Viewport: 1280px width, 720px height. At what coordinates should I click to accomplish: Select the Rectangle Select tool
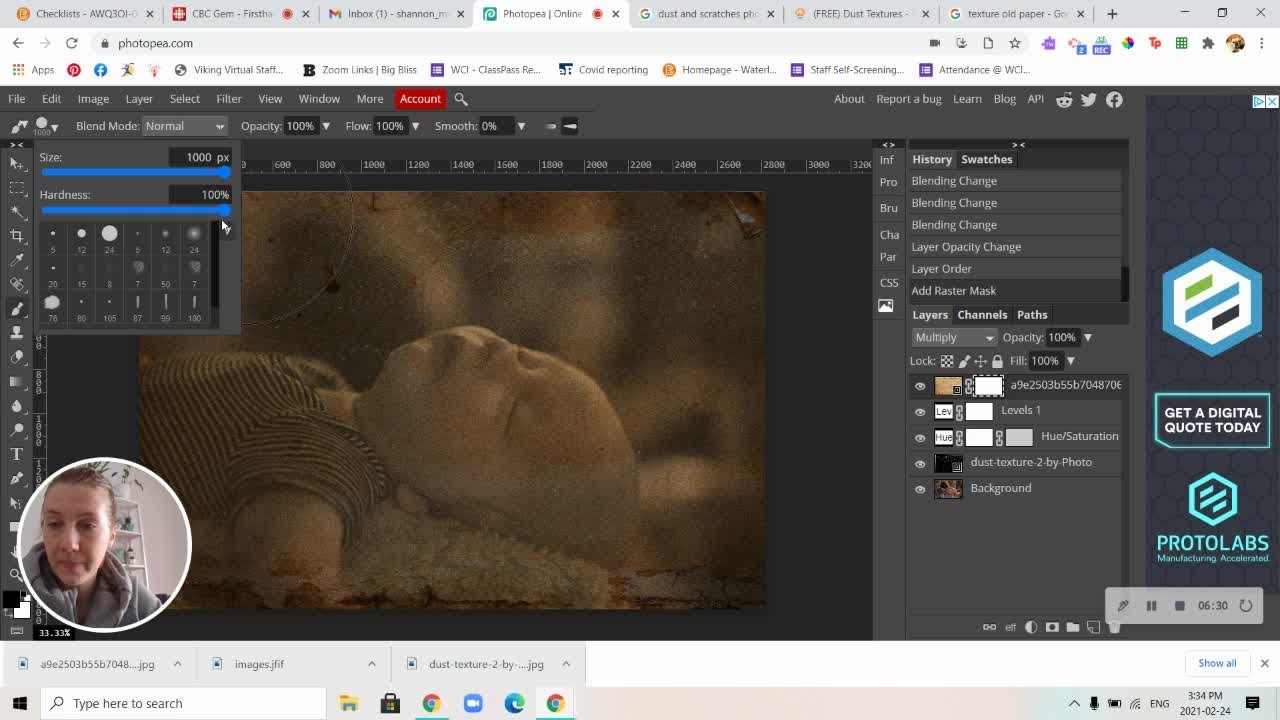[x=16, y=187]
